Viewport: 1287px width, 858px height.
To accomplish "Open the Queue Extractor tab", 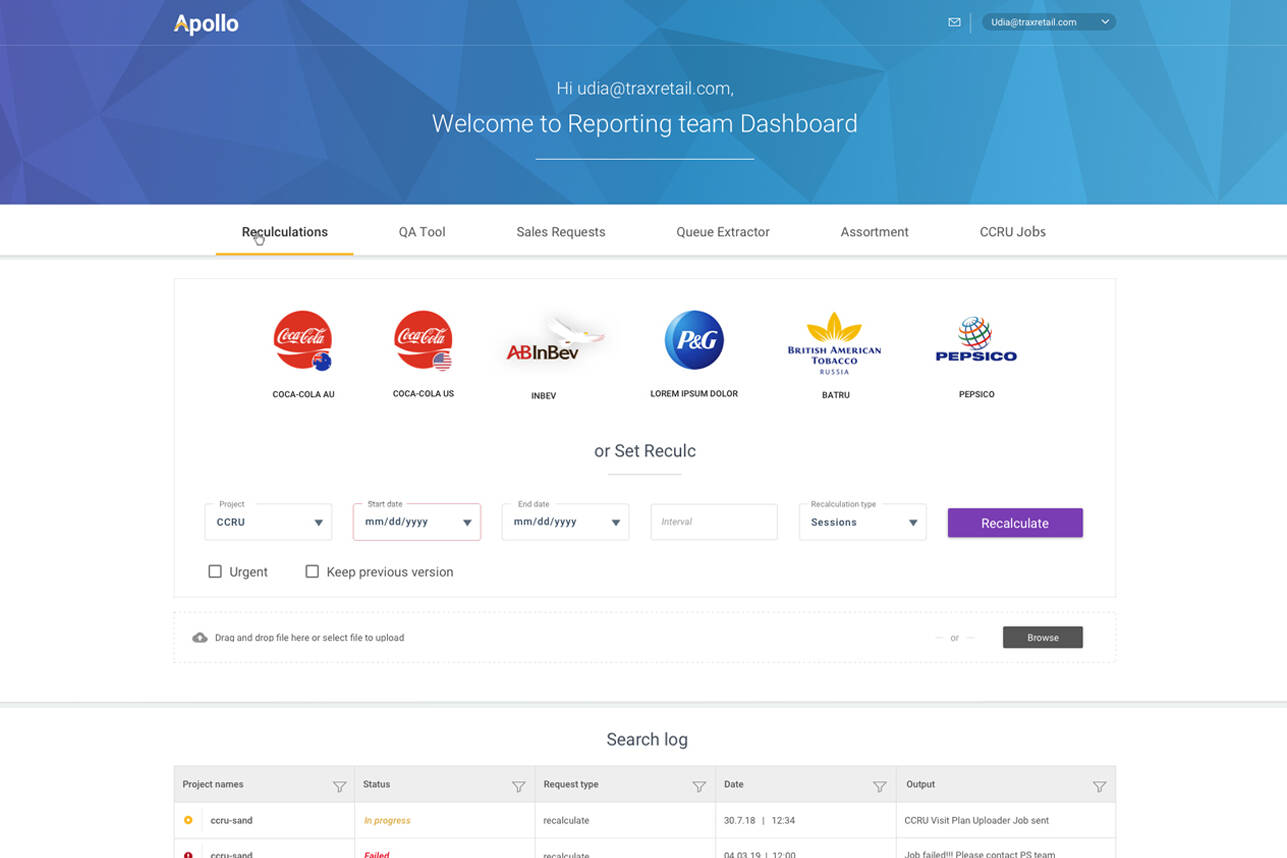I will click(x=722, y=232).
